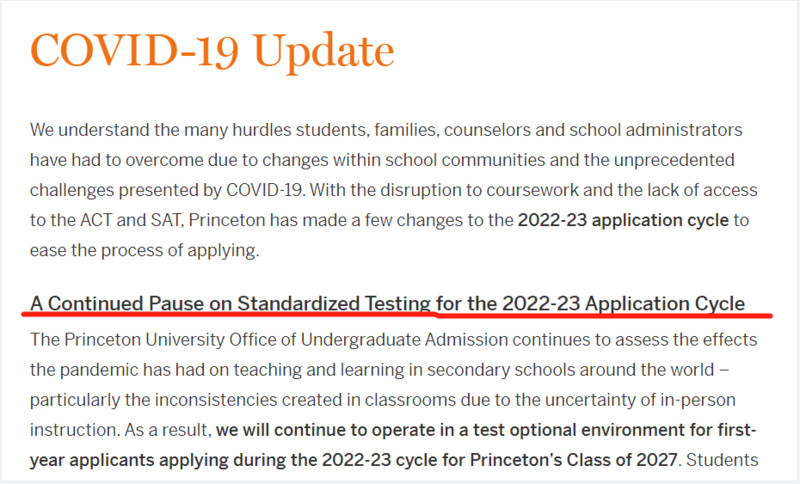This screenshot has height=484, width=800.
Task: Click the underlined Continued Pause on Standardized Testing heading
Action: point(387,303)
